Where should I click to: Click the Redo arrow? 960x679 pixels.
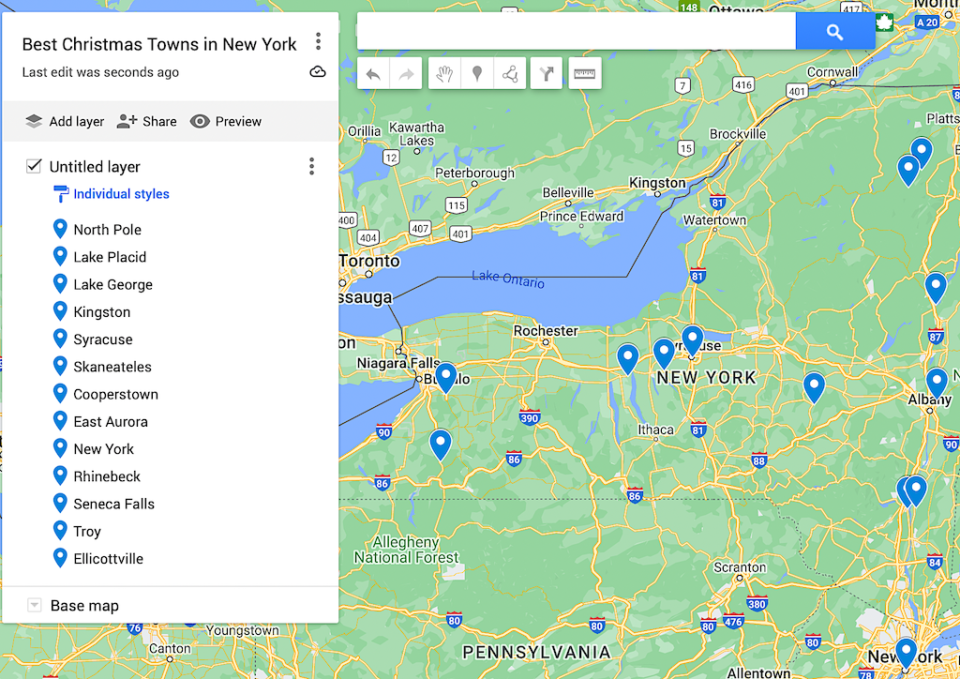tap(404, 73)
